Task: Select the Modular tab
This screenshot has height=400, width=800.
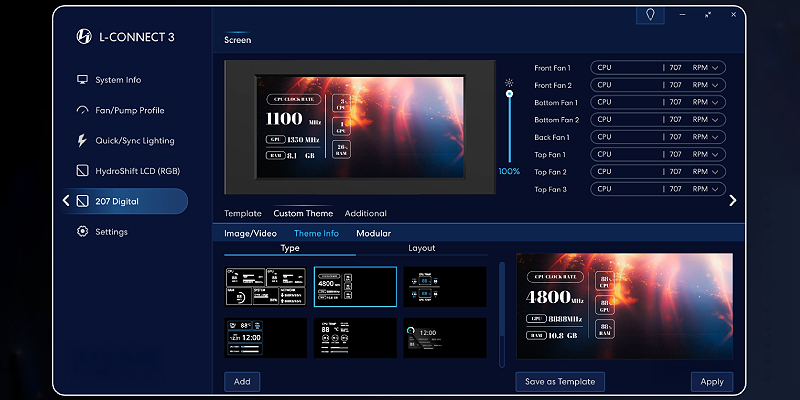Action: tap(373, 233)
